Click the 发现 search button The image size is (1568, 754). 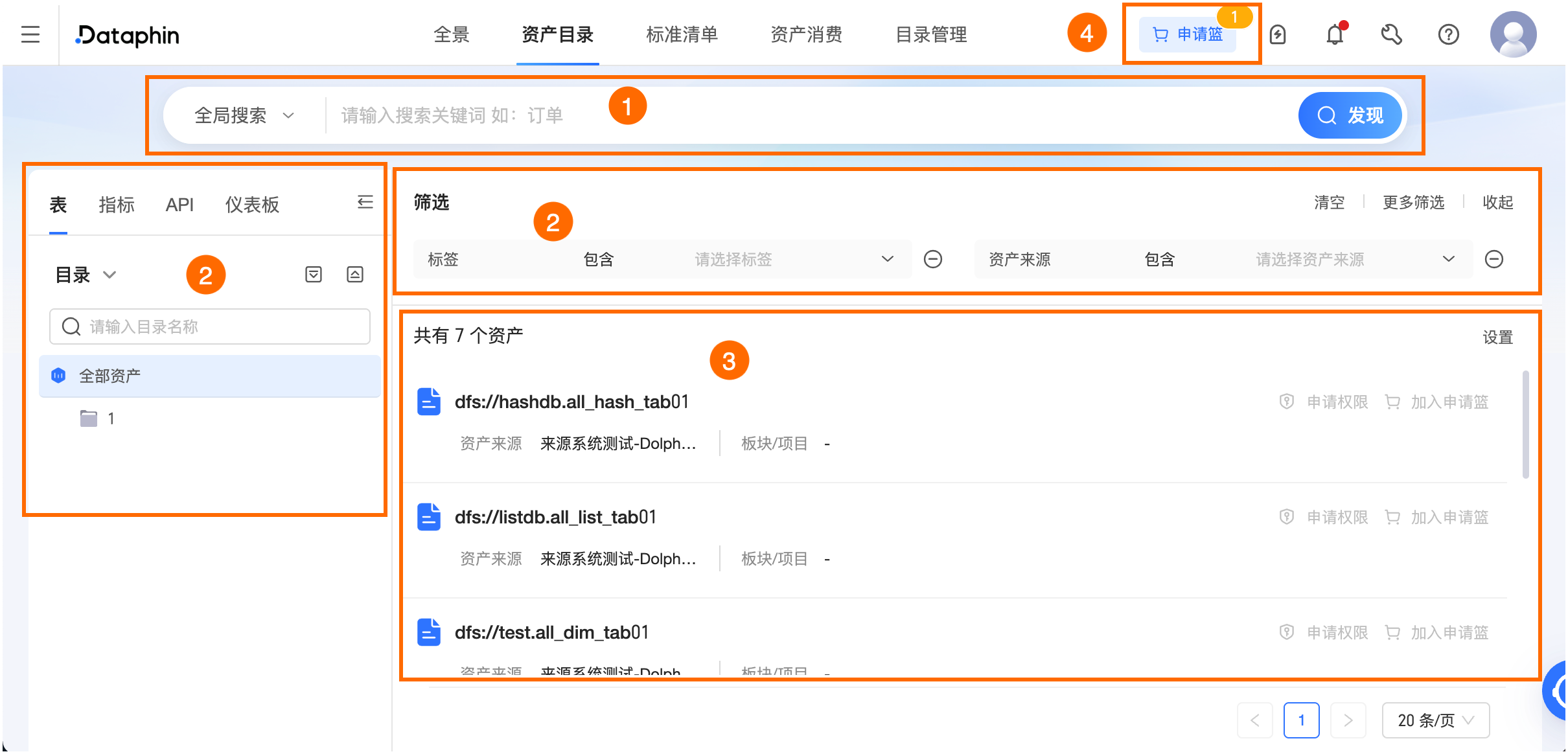(x=1350, y=115)
